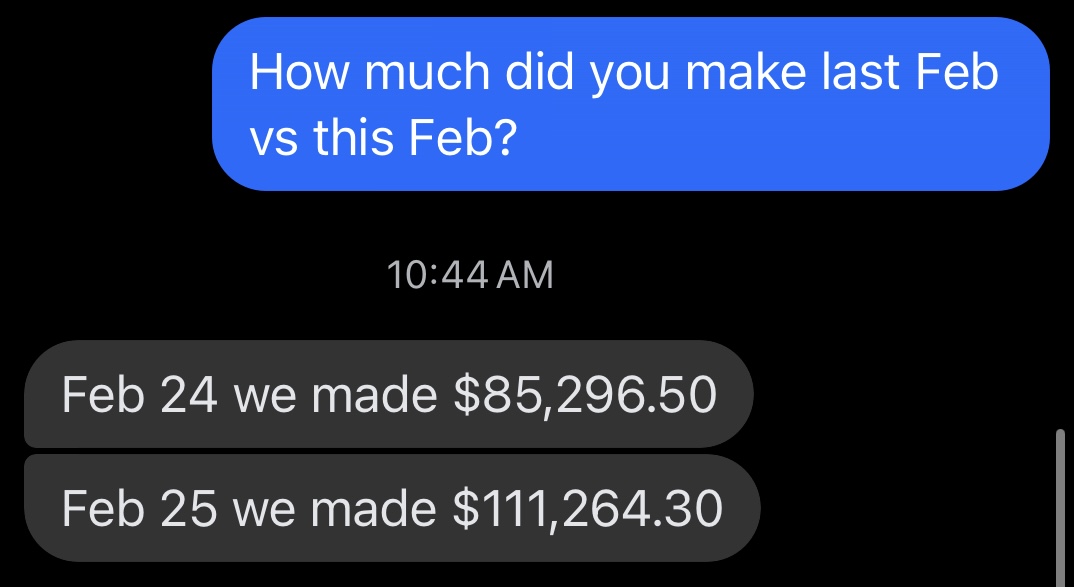Click the $111,264.30 amount
The height and width of the screenshot is (587, 1074).
(588, 510)
